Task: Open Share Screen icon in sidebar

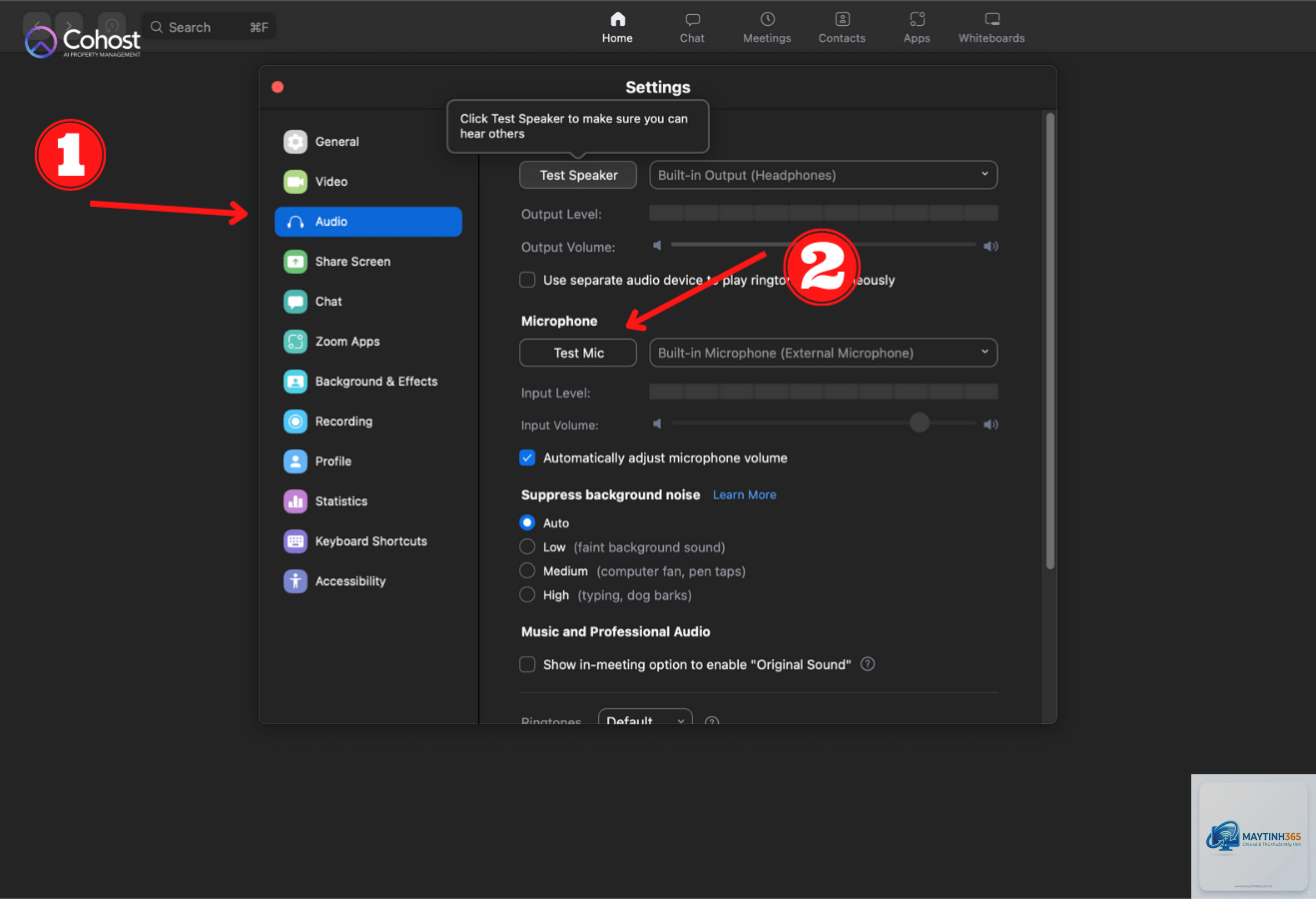Action: point(296,262)
